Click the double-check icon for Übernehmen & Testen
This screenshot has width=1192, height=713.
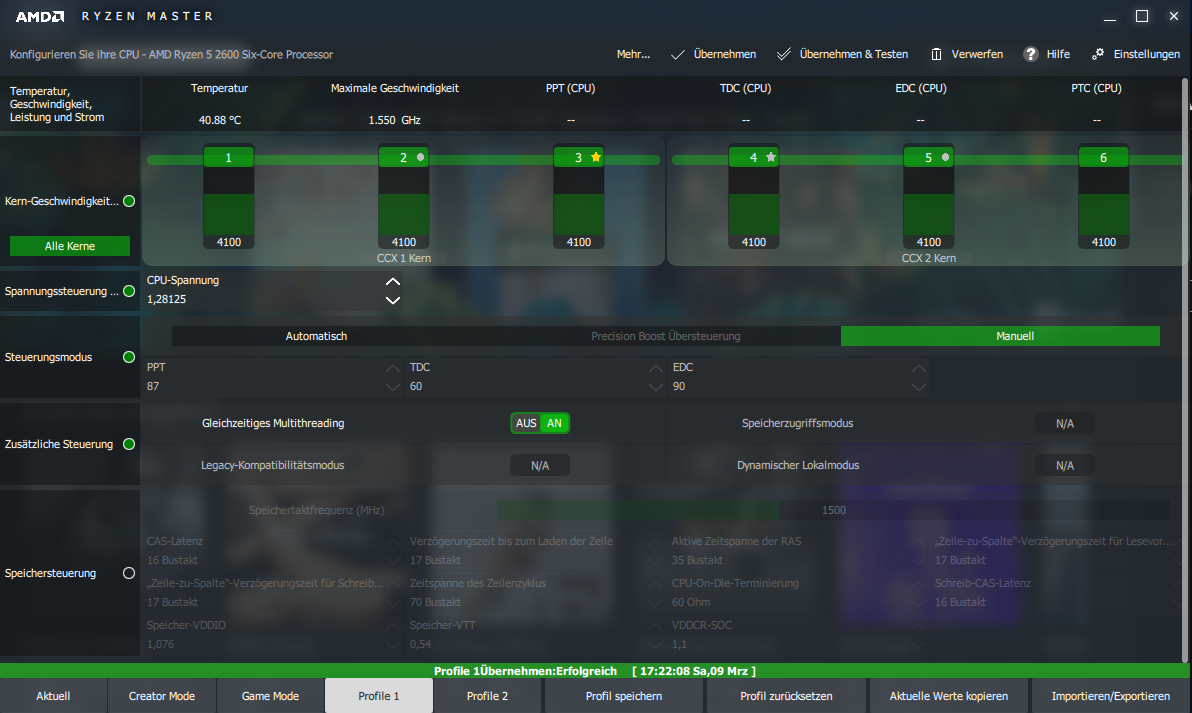pyautogui.click(x=784, y=54)
